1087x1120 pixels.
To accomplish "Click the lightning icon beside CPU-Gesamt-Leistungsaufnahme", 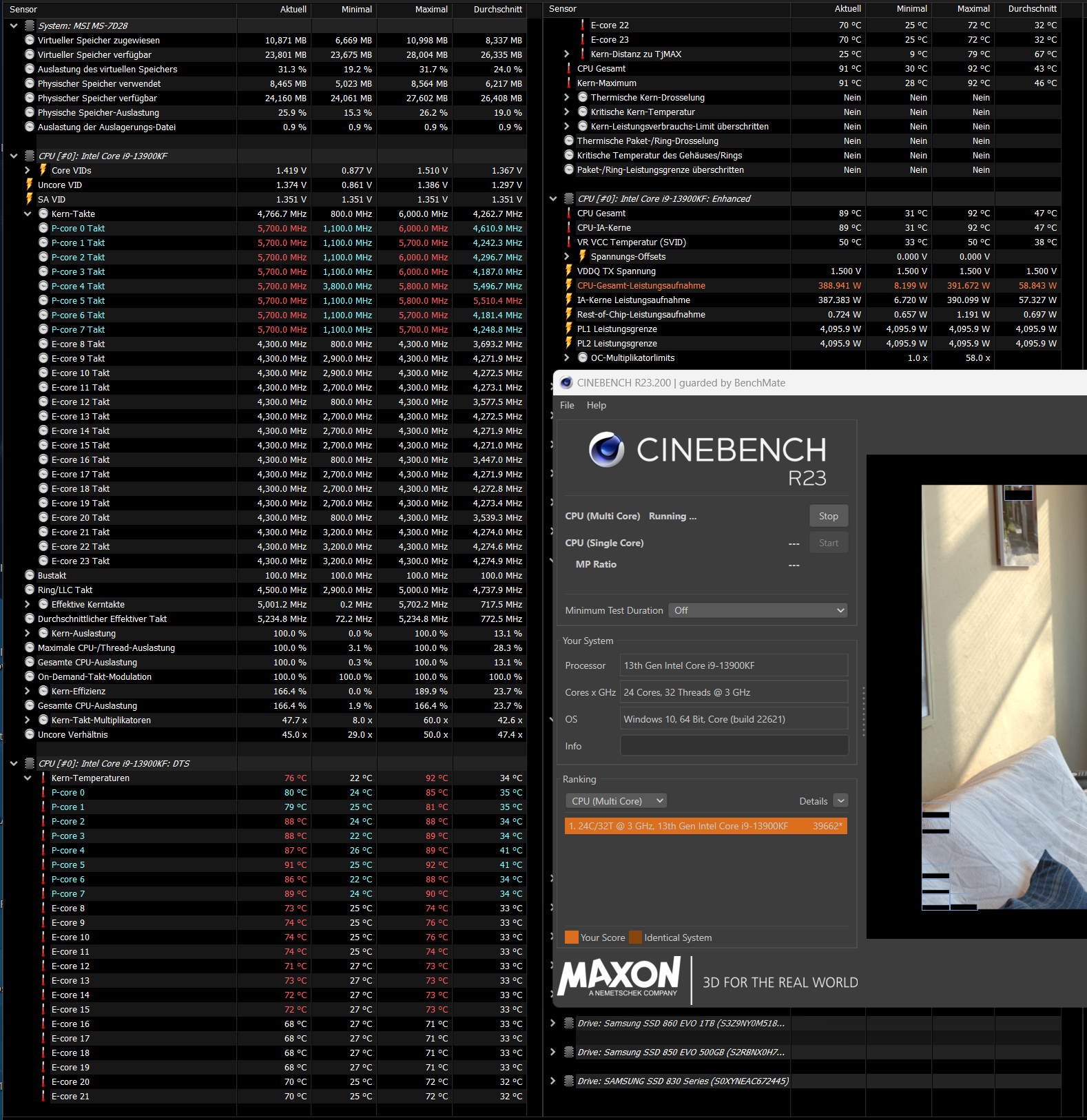I will coord(569,285).
